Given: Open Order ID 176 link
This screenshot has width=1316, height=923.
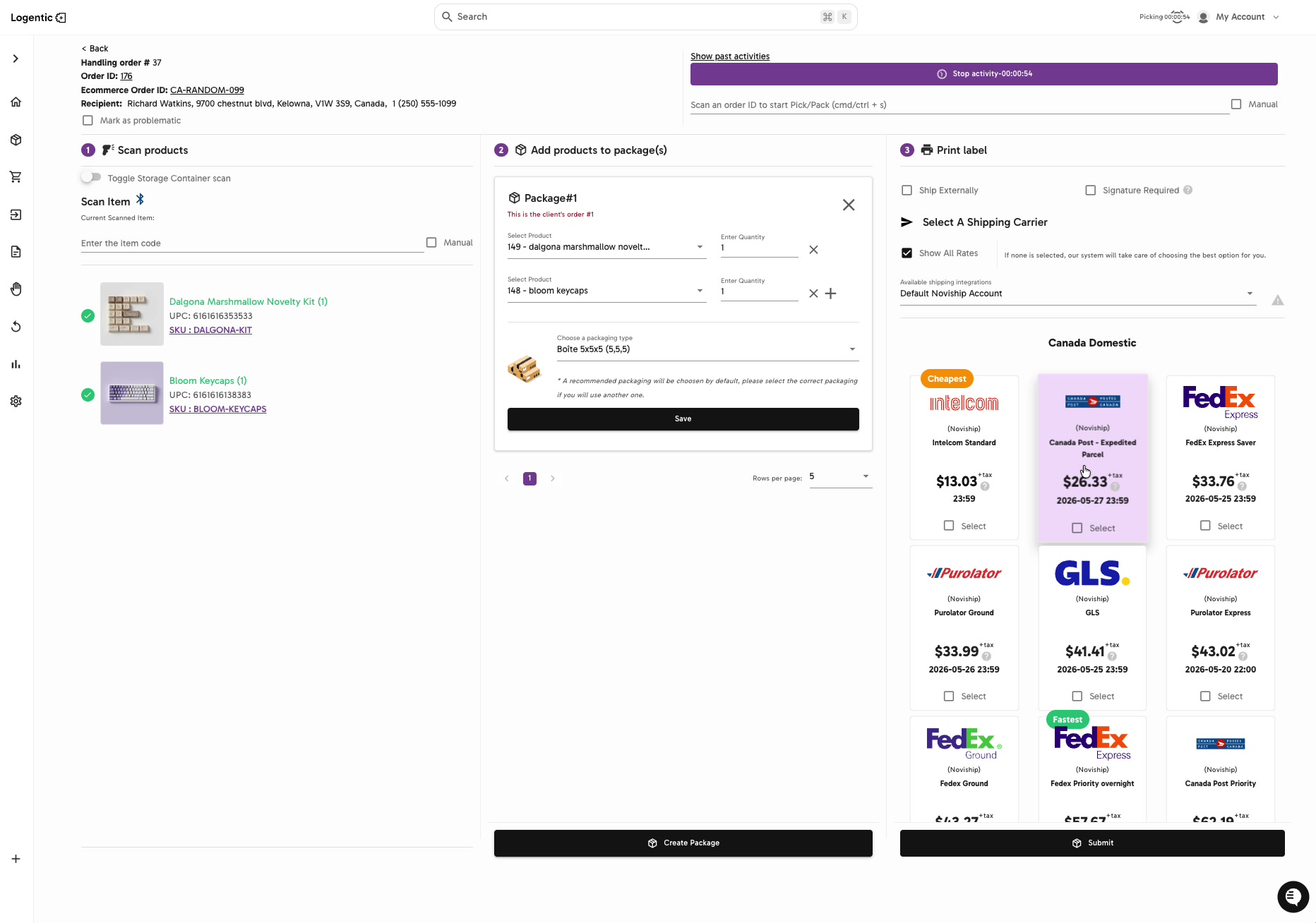Looking at the screenshot, I should 126,76.
